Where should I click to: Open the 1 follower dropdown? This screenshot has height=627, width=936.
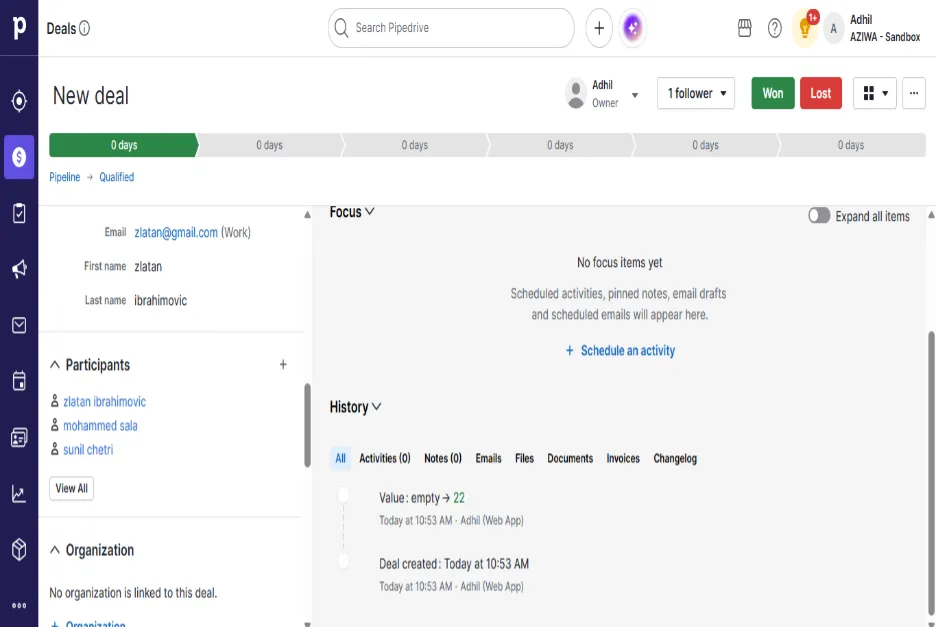[696, 93]
